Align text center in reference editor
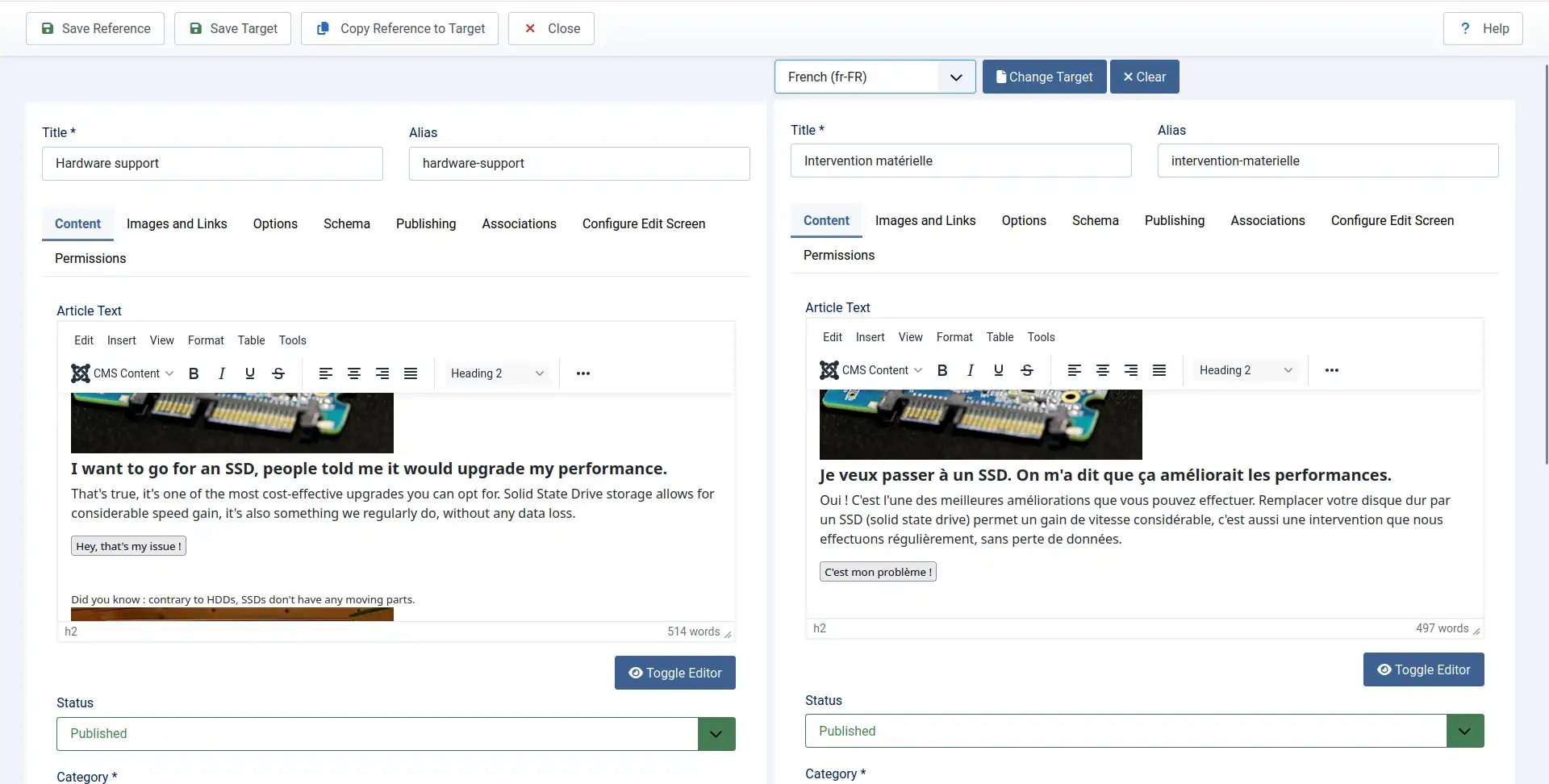This screenshot has width=1549, height=784. 354,373
